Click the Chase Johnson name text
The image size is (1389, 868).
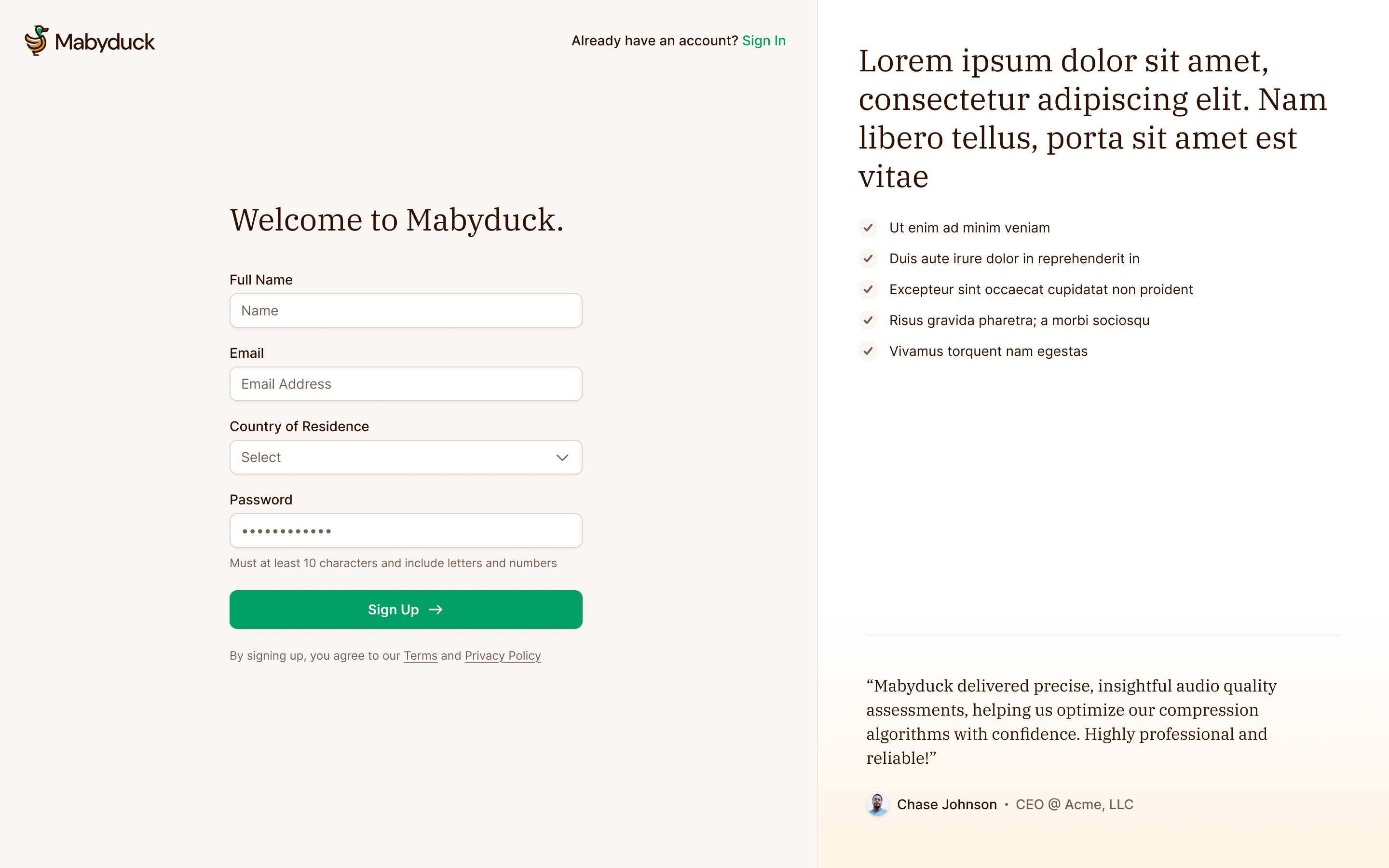pos(946,804)
